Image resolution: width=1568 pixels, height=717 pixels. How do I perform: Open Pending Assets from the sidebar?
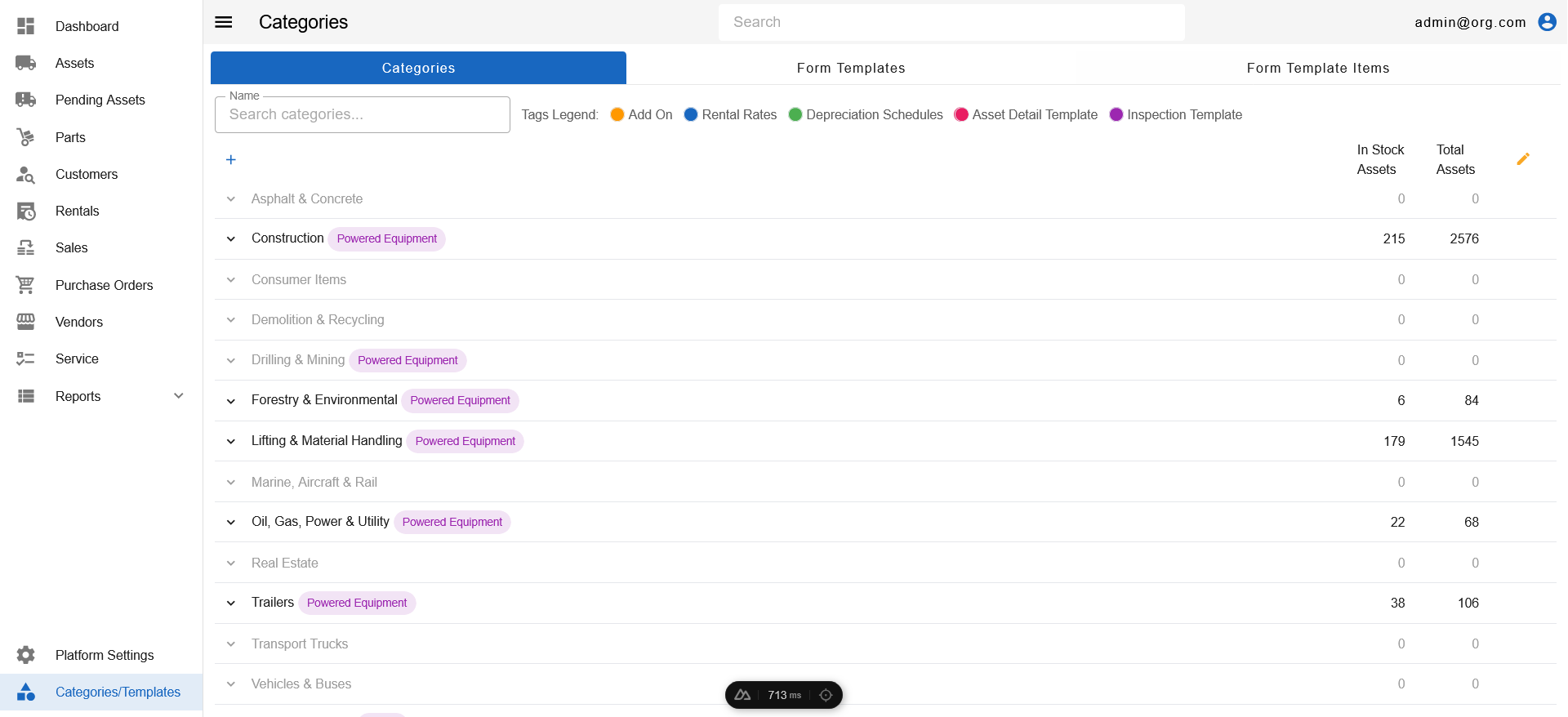coord(100,100)
